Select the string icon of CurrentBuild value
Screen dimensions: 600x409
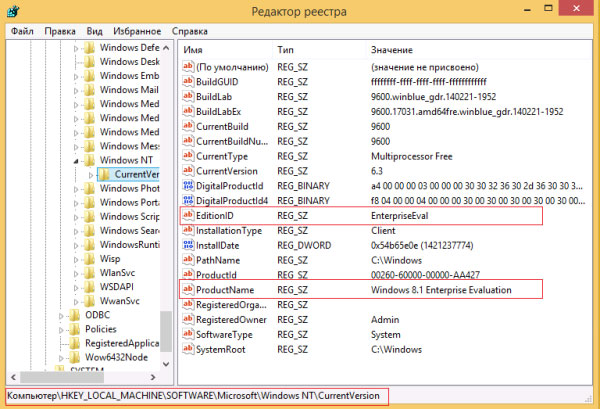coord(188,126)
